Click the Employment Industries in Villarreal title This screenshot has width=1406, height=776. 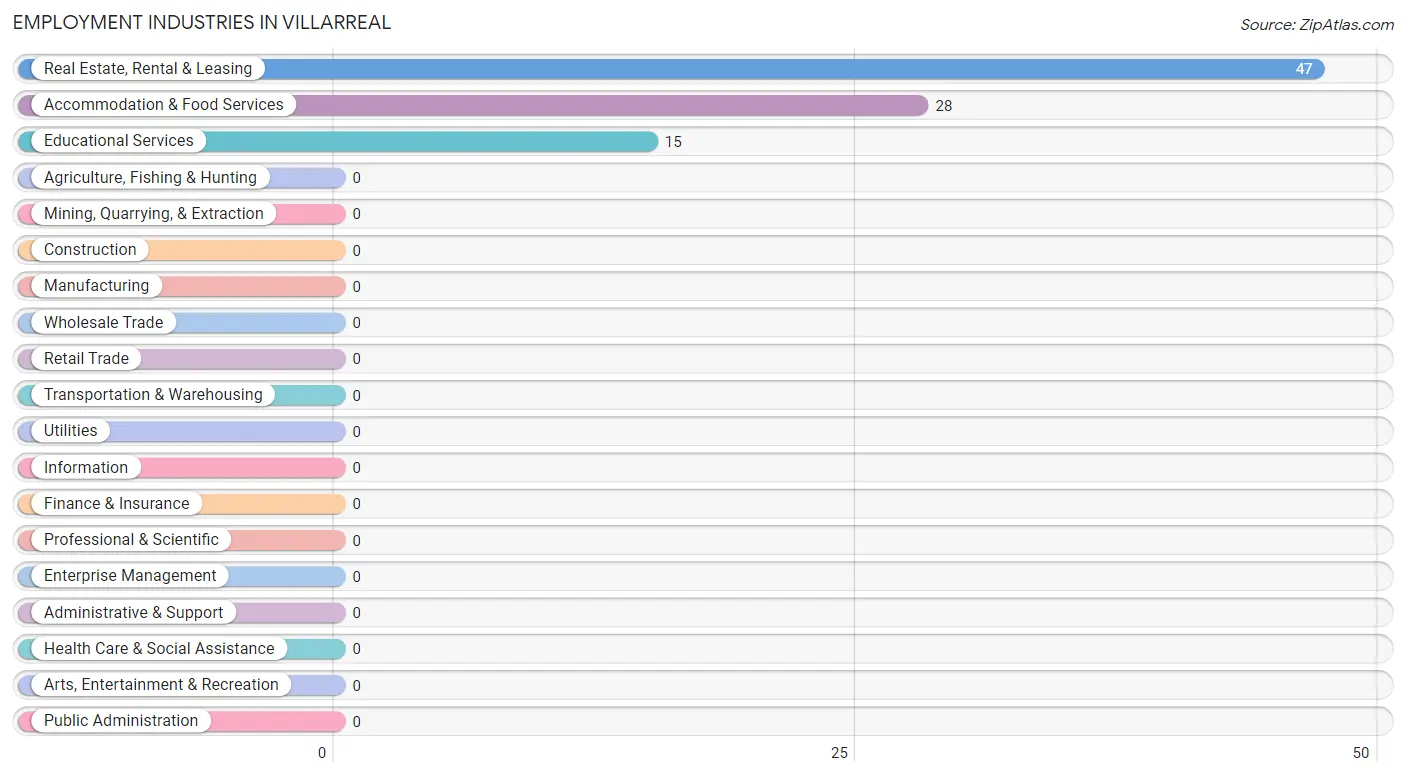202,22
